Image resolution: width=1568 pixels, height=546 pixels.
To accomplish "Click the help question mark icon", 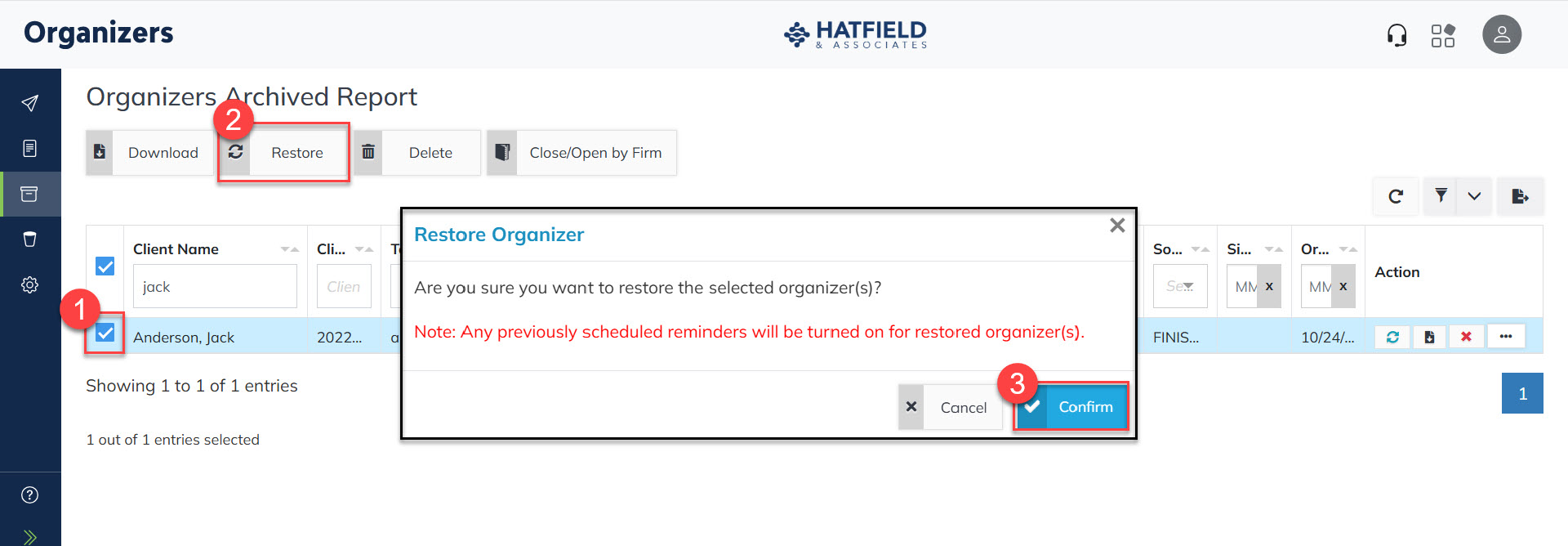I will [x=30, y=495].
